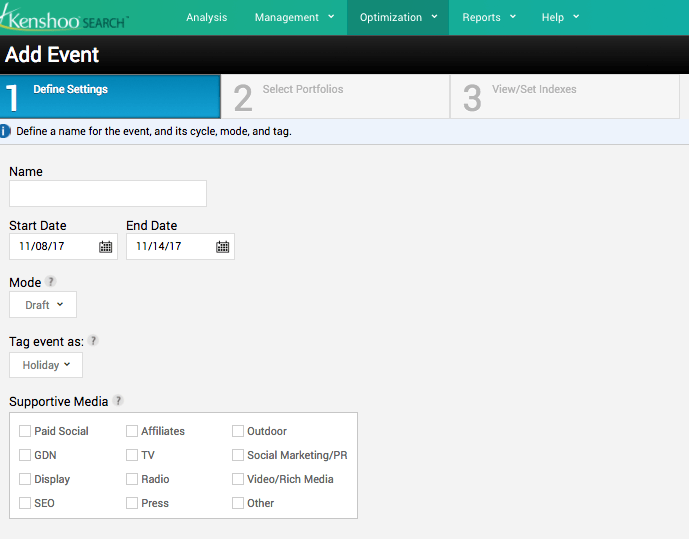This screenshot has width=689, height=539.
Task: Enable the GDN checkbox
Action: tap(25, 455)
